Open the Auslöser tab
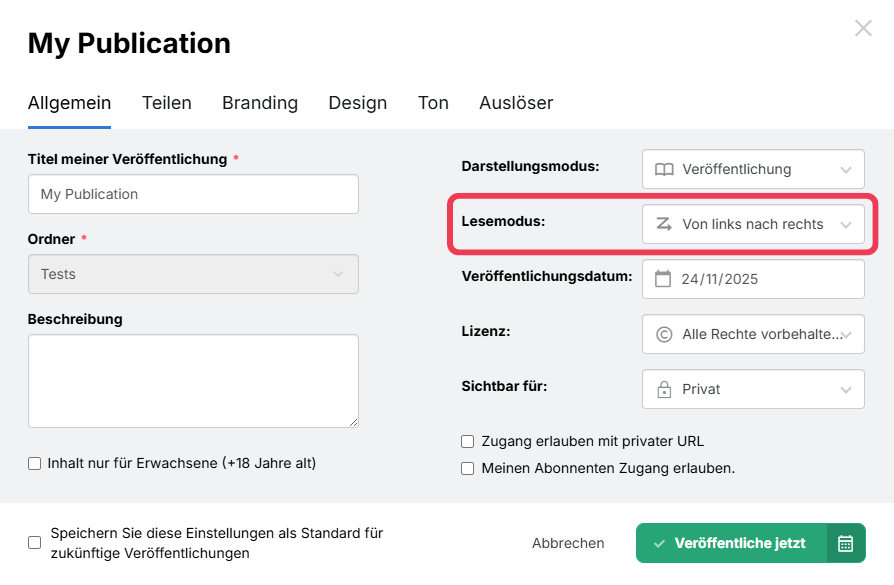This screenshot has width=894, height=585. click(516, 103)
